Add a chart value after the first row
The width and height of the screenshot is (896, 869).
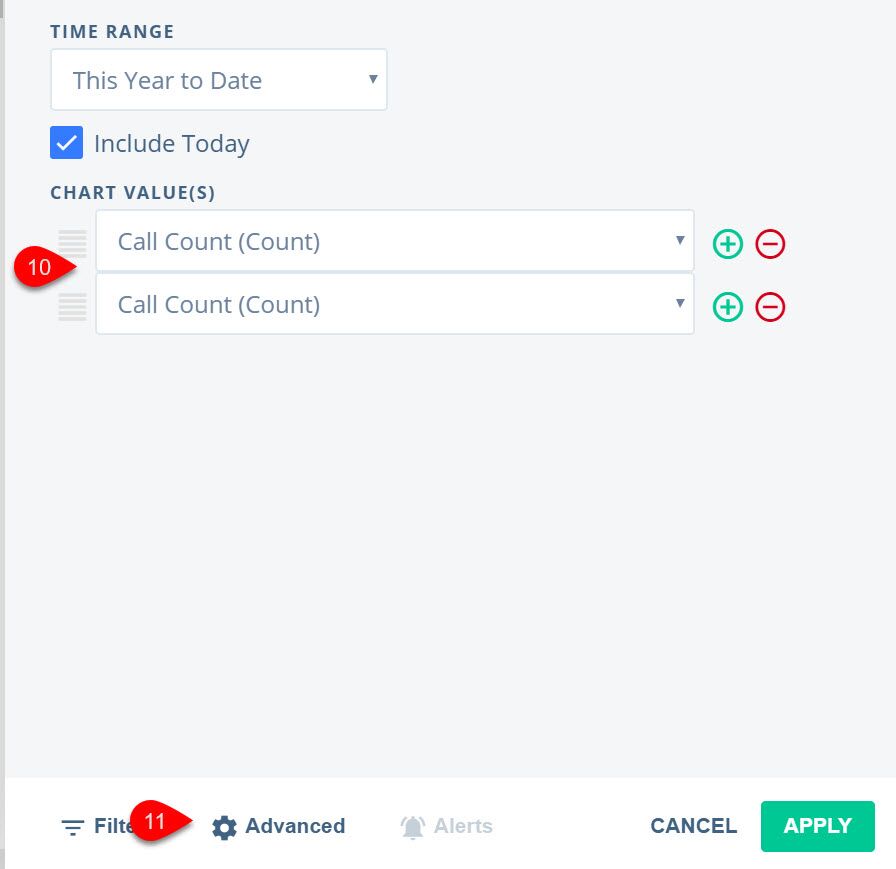coord(728,243)
